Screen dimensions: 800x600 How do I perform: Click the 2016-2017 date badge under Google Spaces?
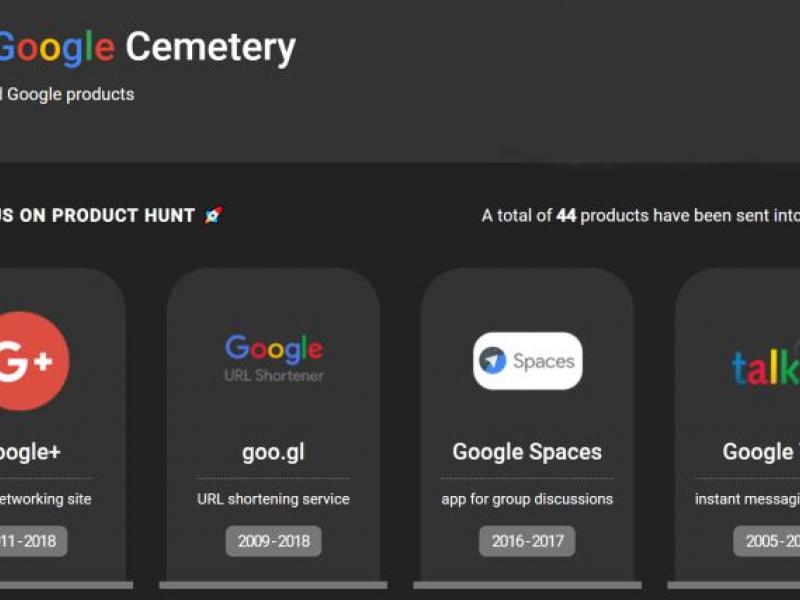[x=526, y=541]
